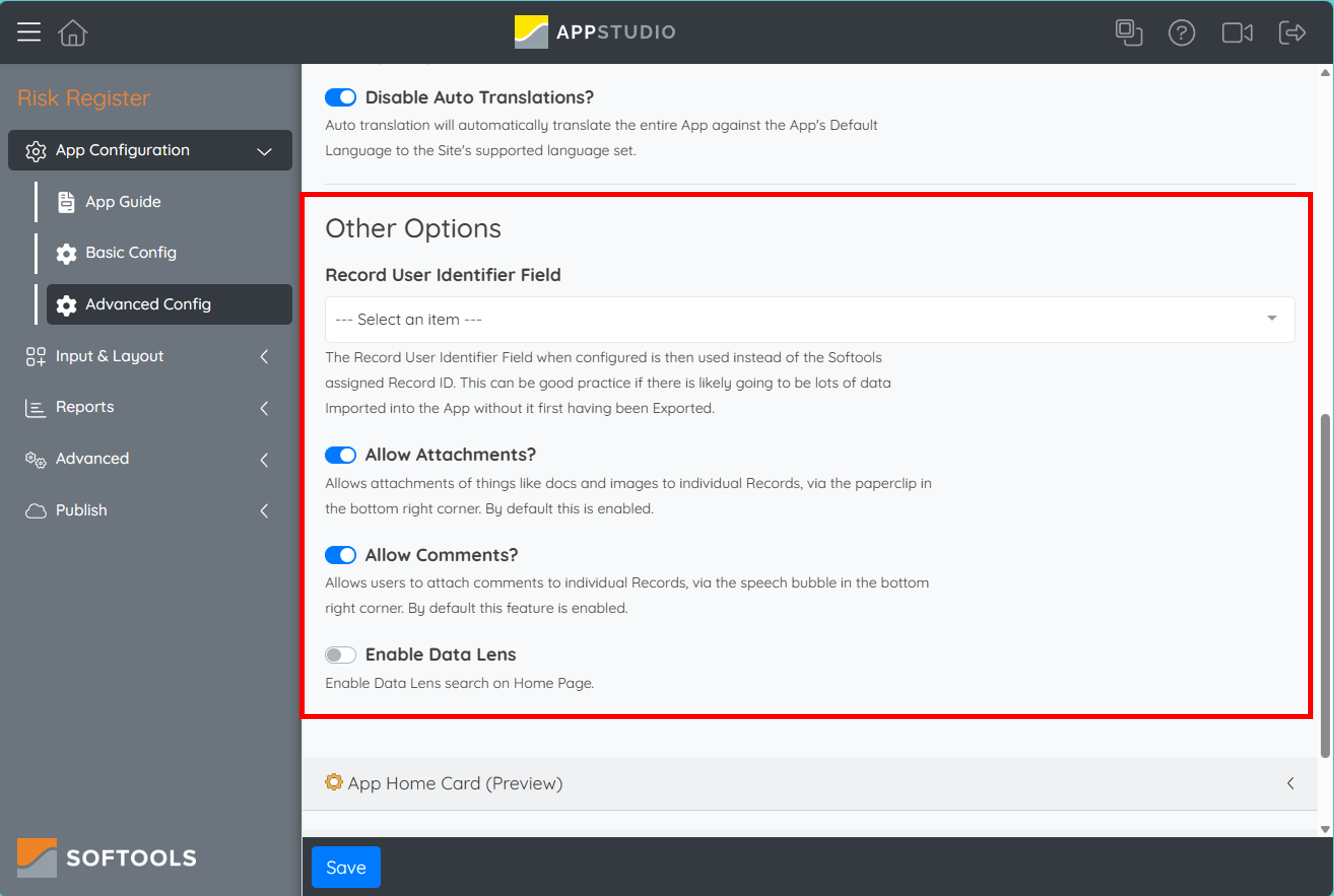Click the home icon in the top bar
This screenshot has height=896, width=1334.
72,33
